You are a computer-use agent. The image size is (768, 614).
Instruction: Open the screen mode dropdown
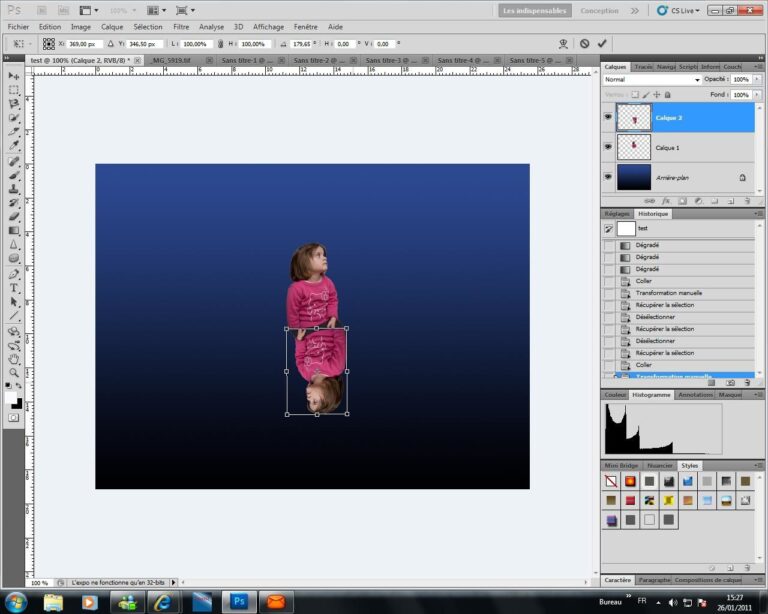(x=185, y=10)
